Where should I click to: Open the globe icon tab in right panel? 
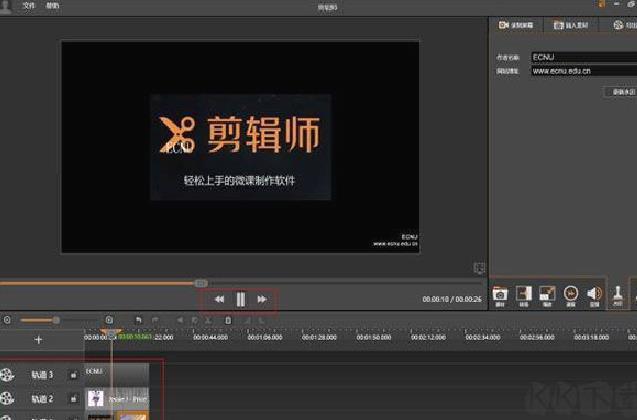coord(625,25)
